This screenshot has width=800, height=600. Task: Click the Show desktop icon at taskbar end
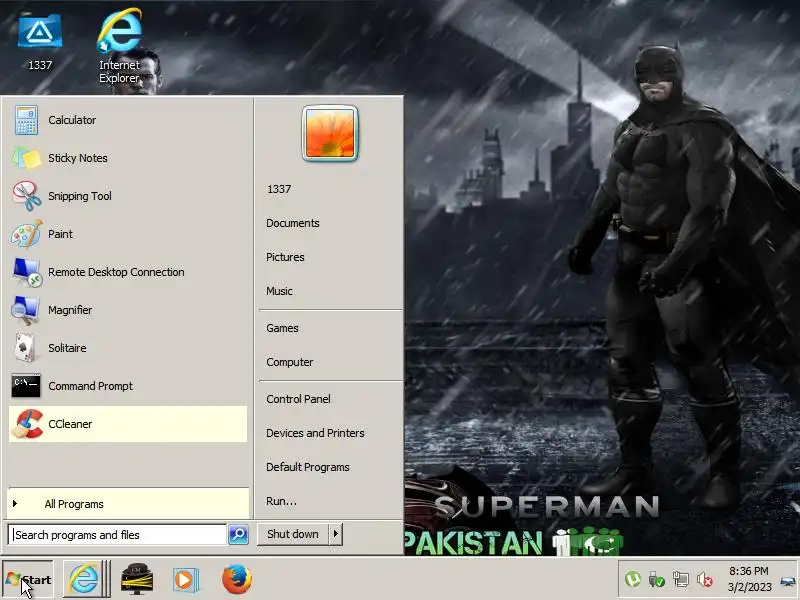click(x=789, y=580)
